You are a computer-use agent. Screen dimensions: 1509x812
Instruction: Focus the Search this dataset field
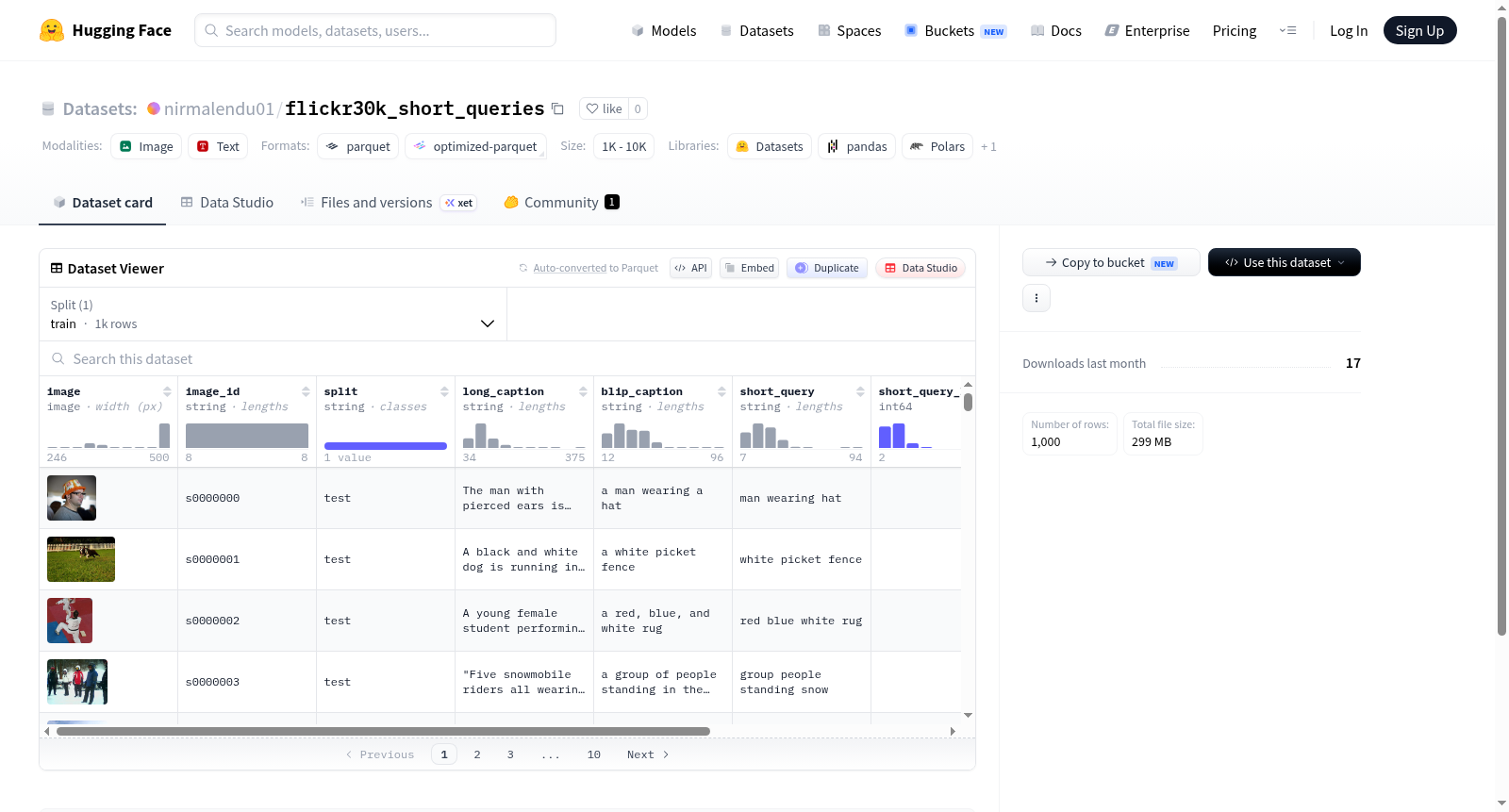point(507,359)
